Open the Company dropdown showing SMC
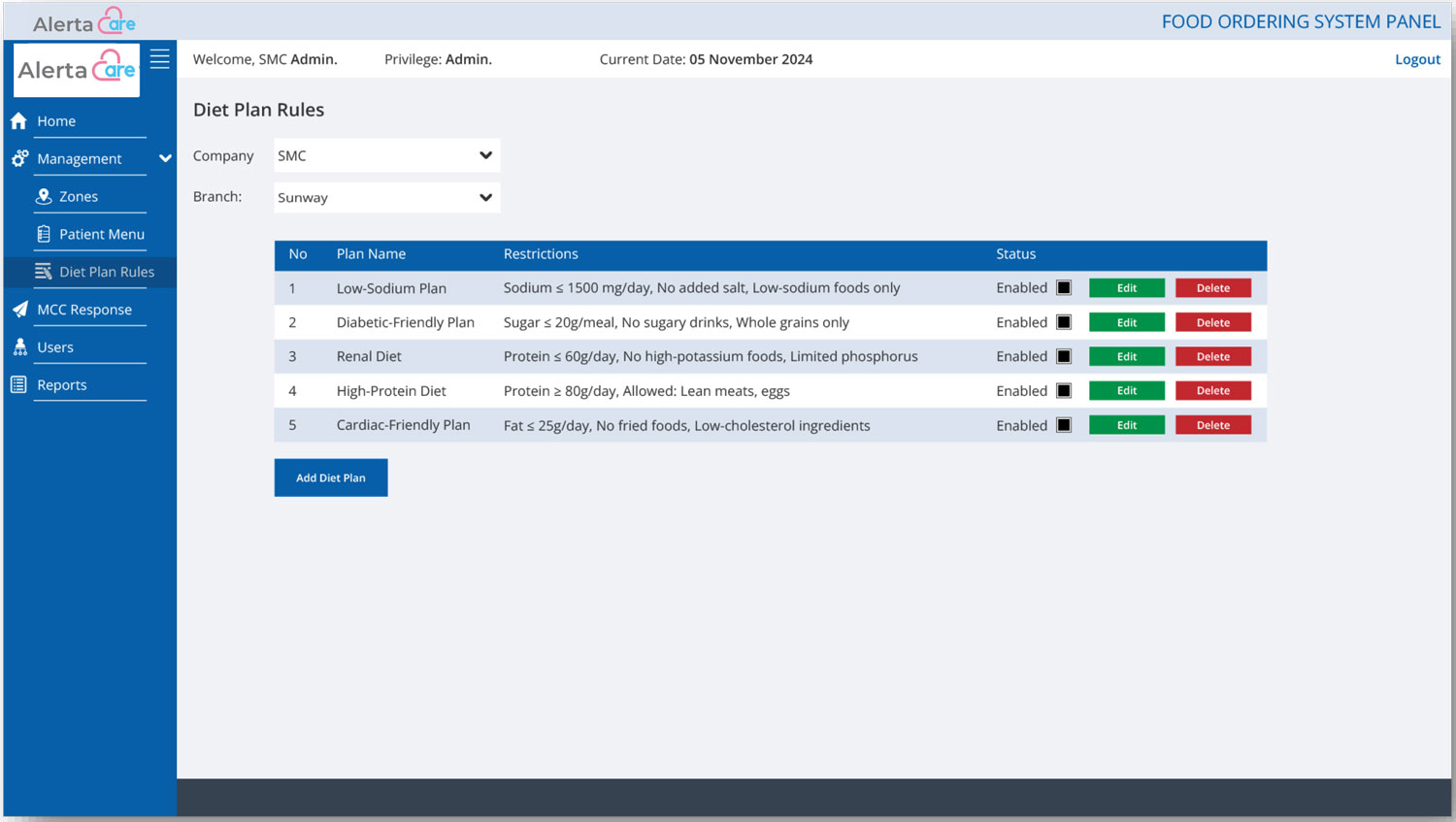1456x822 pixels. [386, 155]
